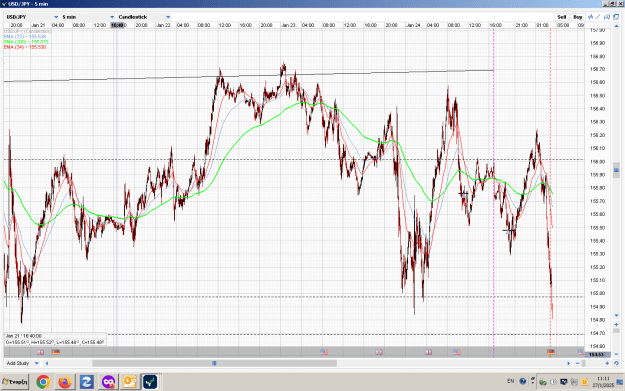
Task: Click the Jan 24 date label on the time axis
Action: pos(413,25)
